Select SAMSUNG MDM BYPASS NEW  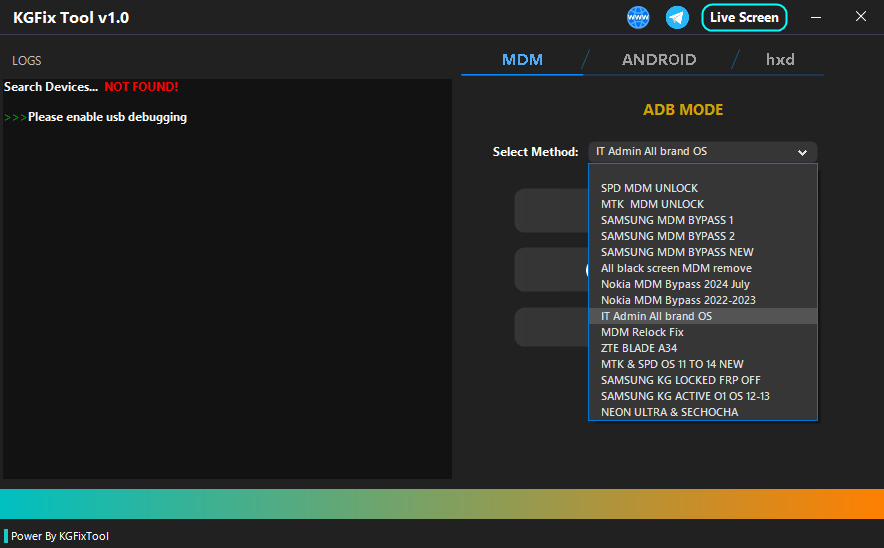click(x=677, y=252)
